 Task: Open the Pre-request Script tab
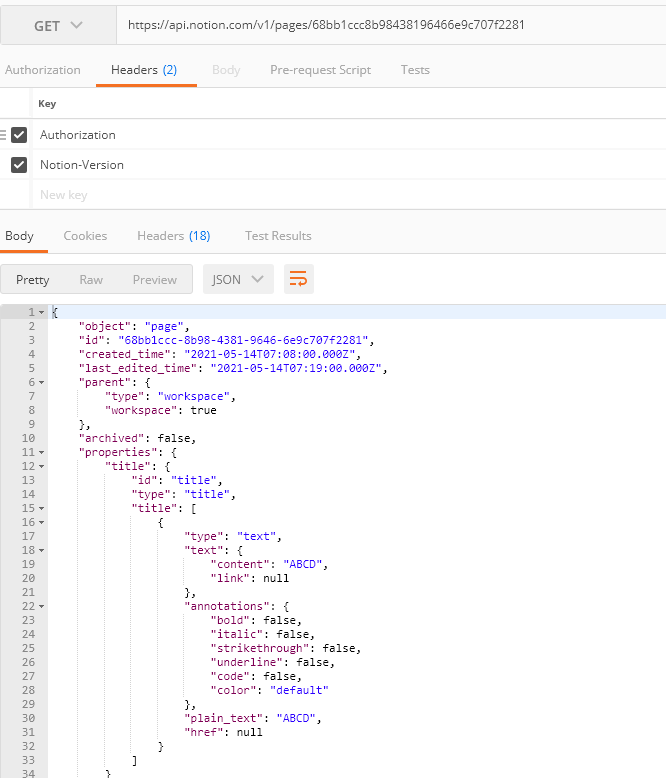point(320,70)
